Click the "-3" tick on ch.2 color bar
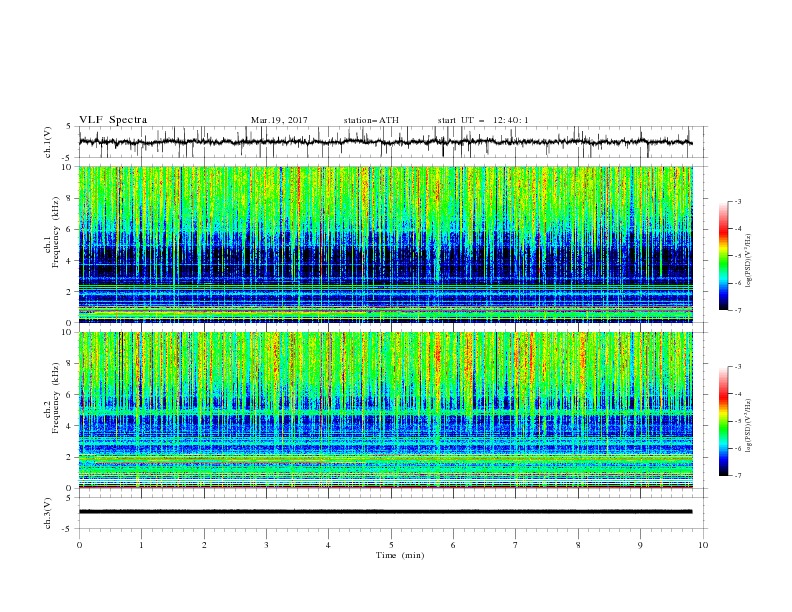The height and width of the screenshot is (612, 792). [738, 367]
